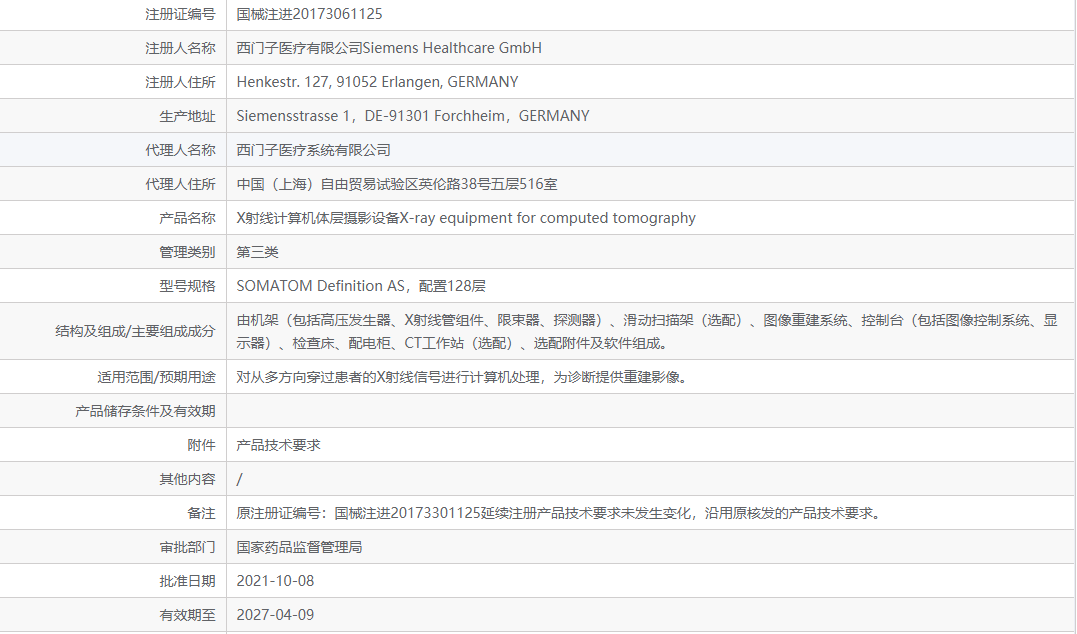Click the 注册人名称 label
Screen dimensions: 1077x634
[x=180, y=48]
